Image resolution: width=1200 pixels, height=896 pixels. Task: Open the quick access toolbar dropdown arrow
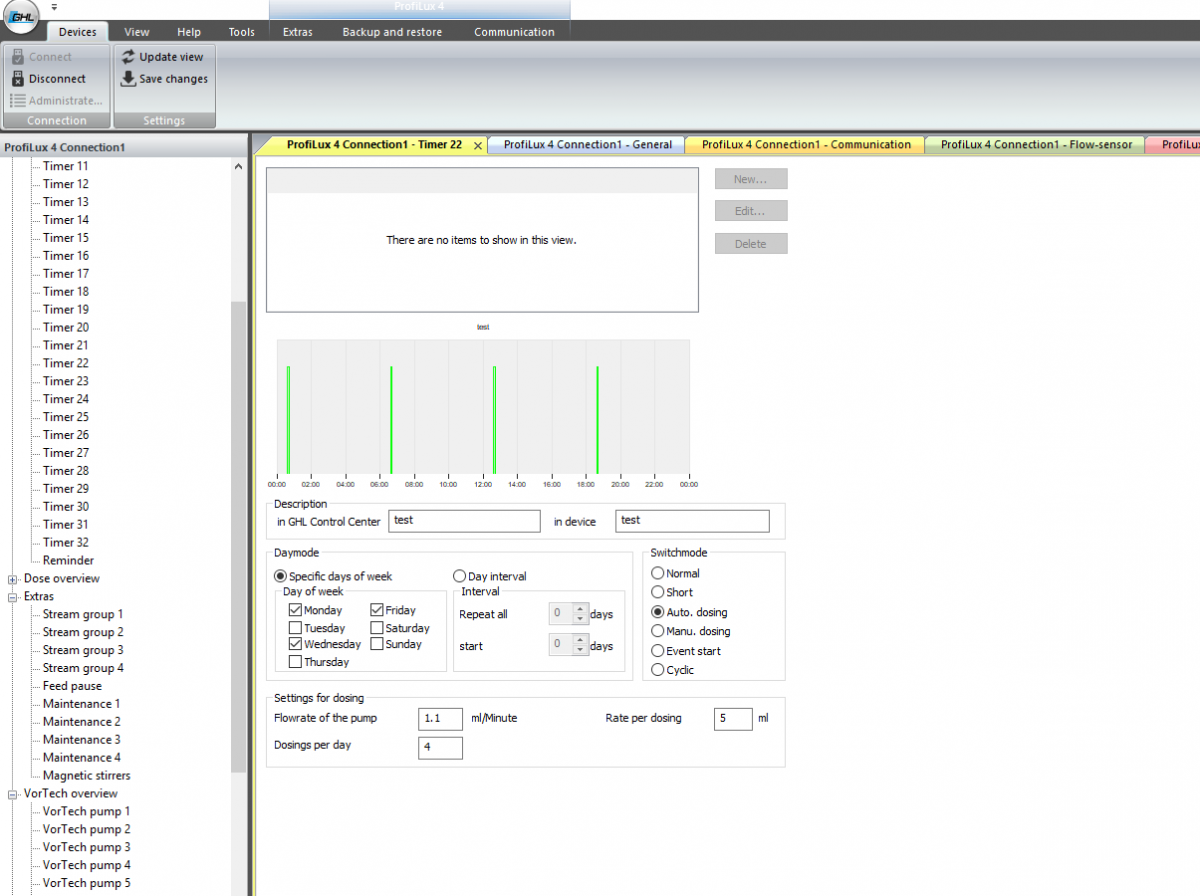tap(54, 7)
